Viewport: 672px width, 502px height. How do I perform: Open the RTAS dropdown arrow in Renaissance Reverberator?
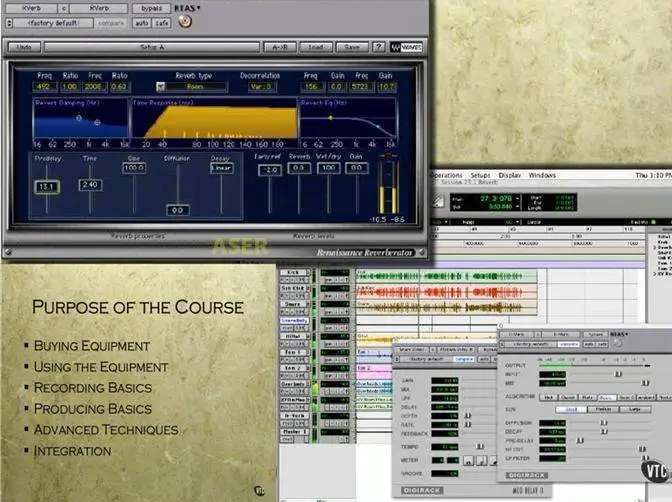[198, 8]
